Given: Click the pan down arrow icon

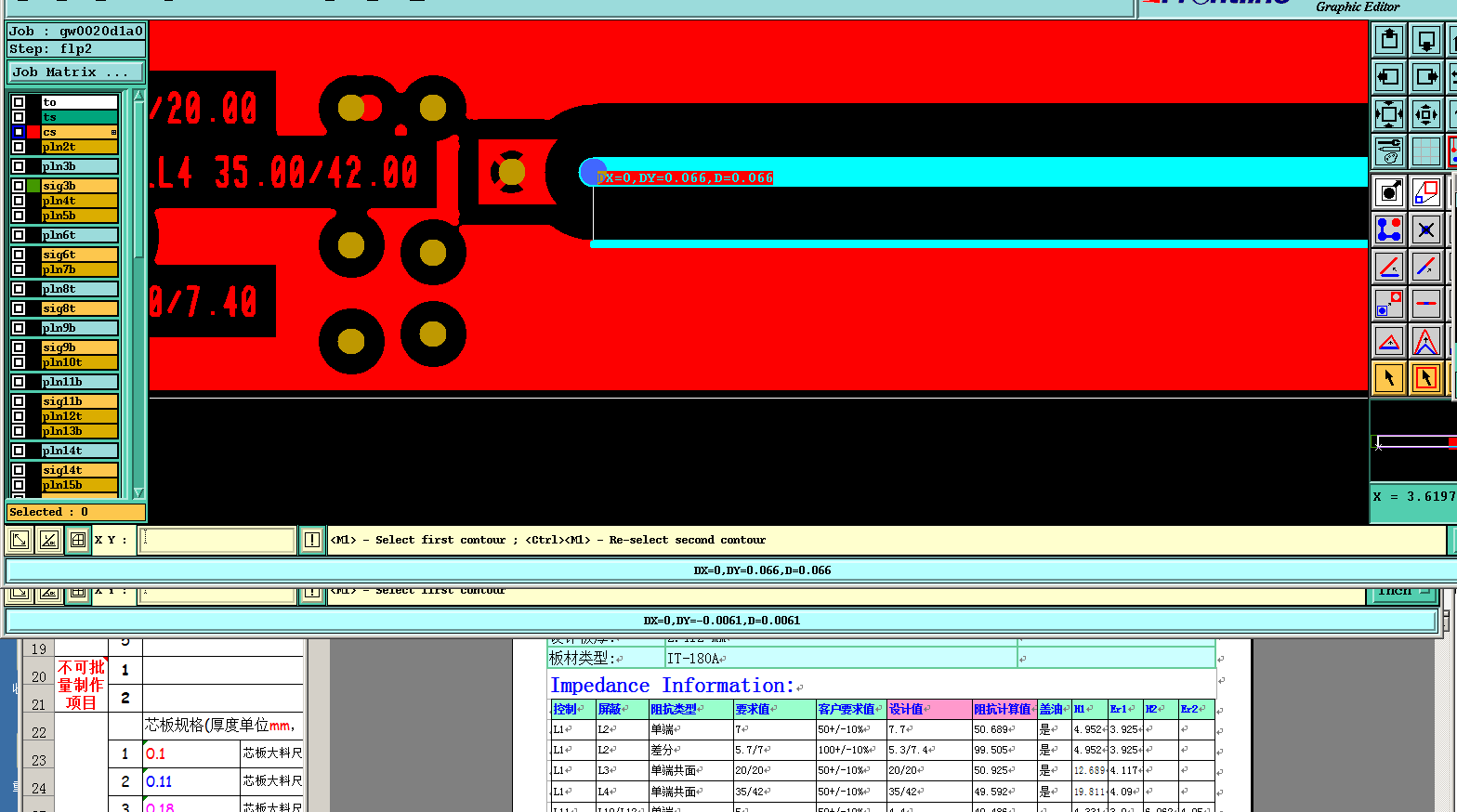Looking at the screenshot, I should click(x=1426, y=40).
